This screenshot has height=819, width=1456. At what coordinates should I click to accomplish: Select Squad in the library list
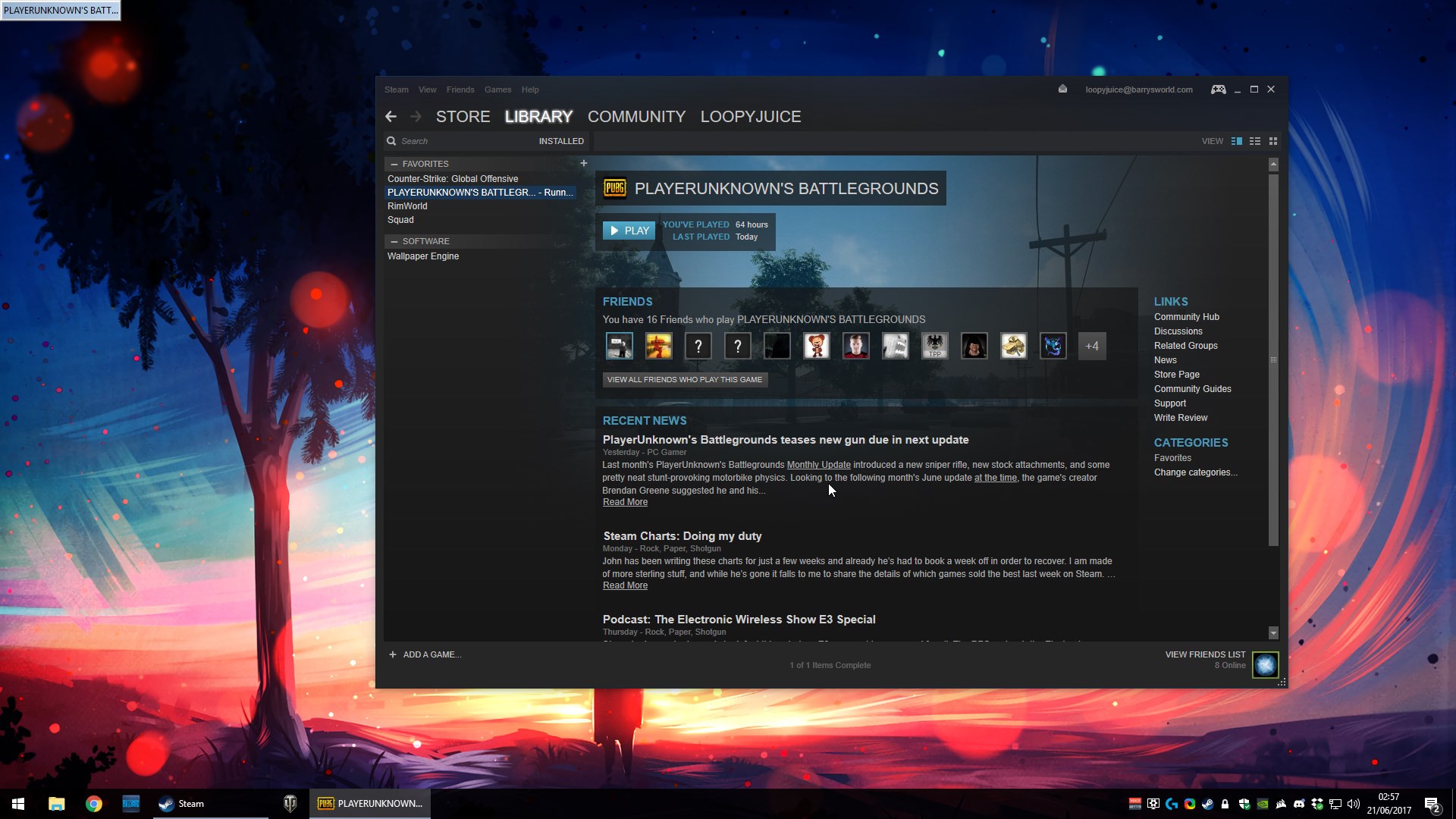pyautogui.click(x=400, y=220)
